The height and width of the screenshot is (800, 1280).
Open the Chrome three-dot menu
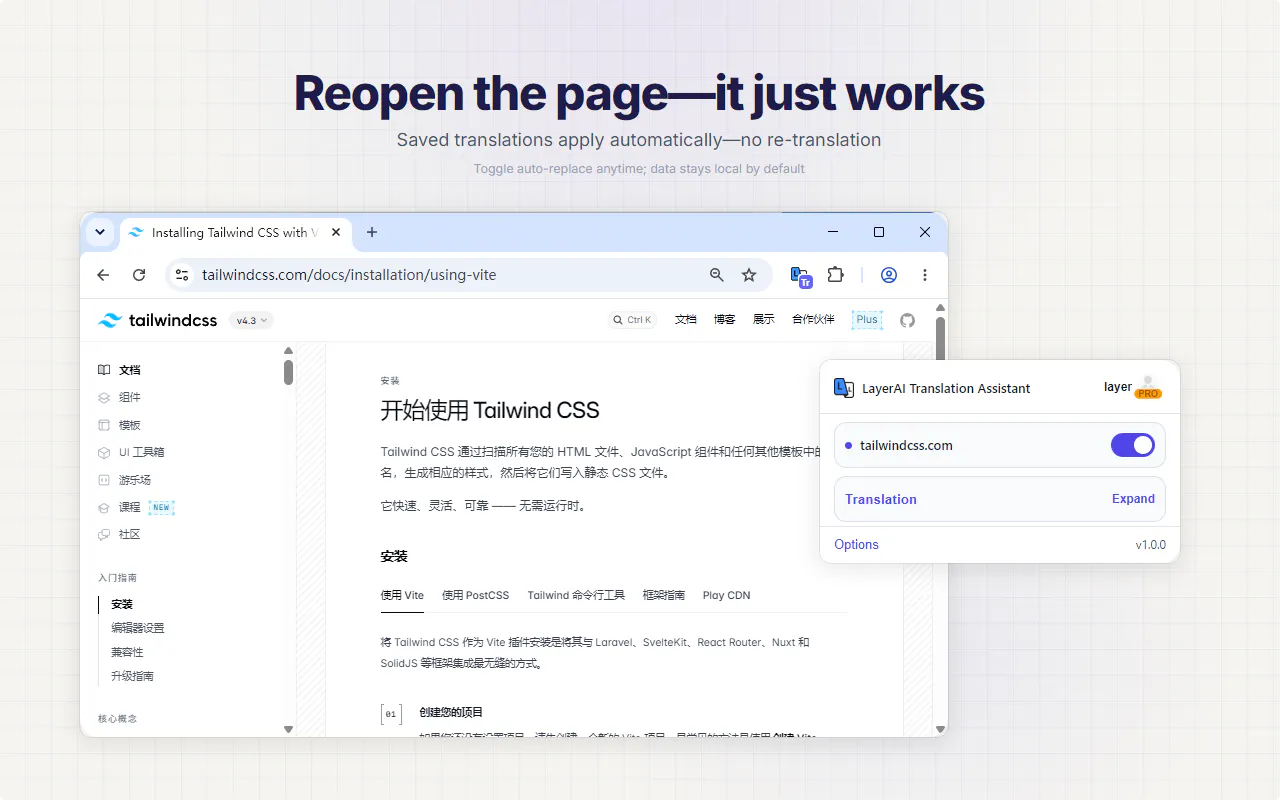[925, 275]
